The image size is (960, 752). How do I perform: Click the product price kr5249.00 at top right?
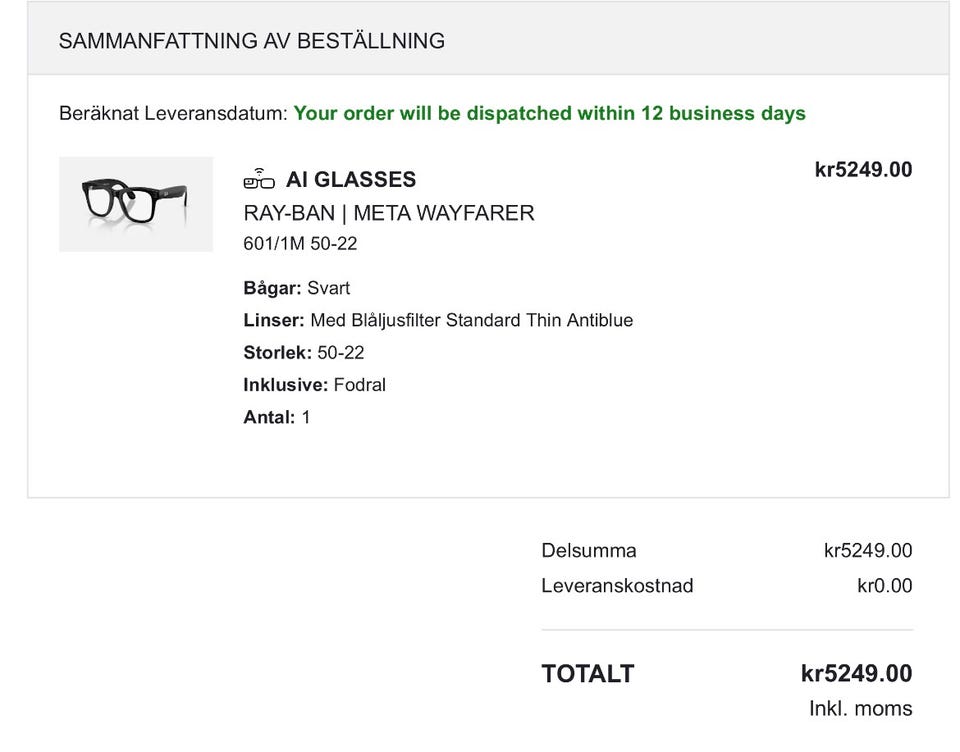click(863, 170)
